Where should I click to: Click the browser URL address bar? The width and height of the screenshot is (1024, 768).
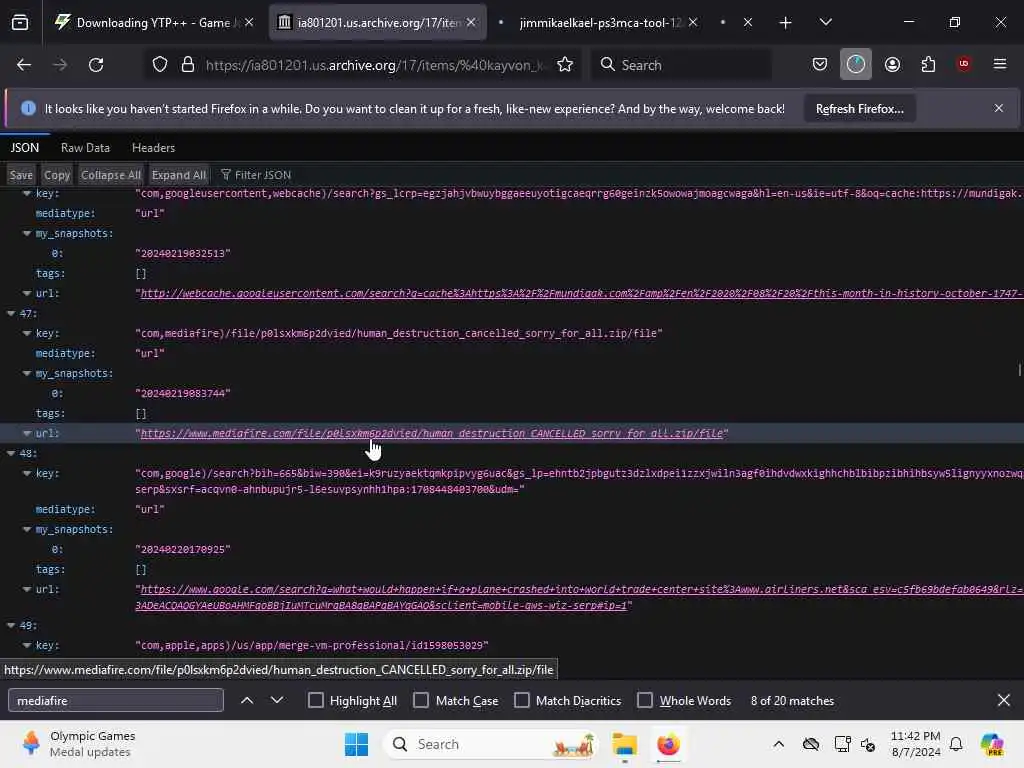click(x=375, y=65)
